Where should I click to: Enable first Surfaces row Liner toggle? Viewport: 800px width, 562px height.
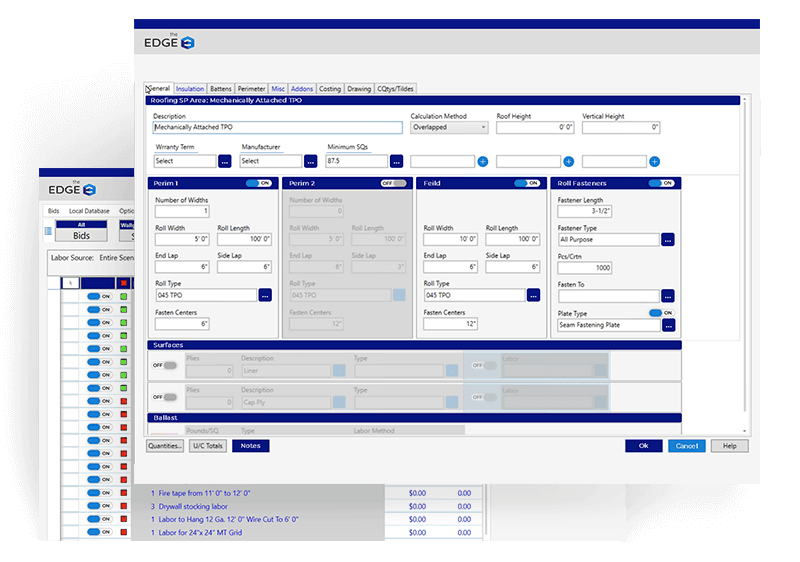pos(164,365)
